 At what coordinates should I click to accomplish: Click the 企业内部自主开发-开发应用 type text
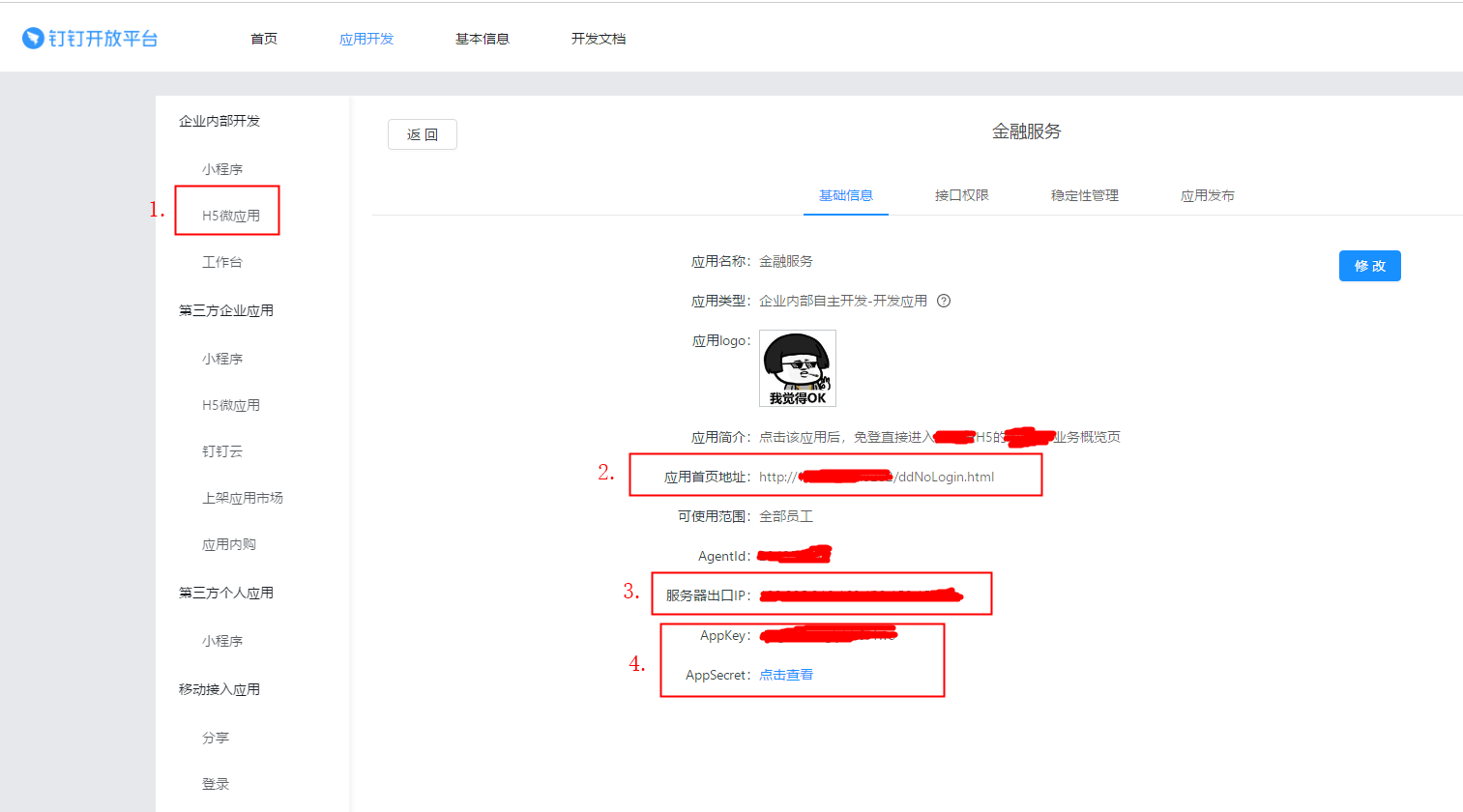[843, 301]
